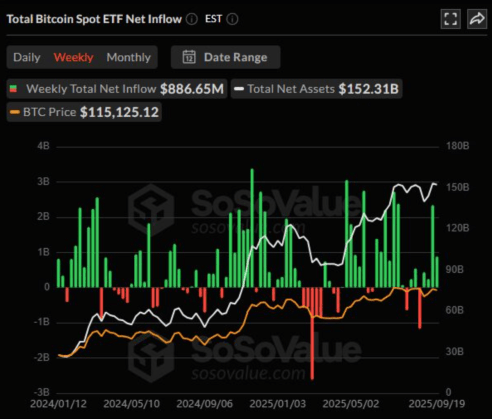Click the calendar icon in Date Range
The image size is (492, 419).
pyautogui.click(x=189, y=57)
